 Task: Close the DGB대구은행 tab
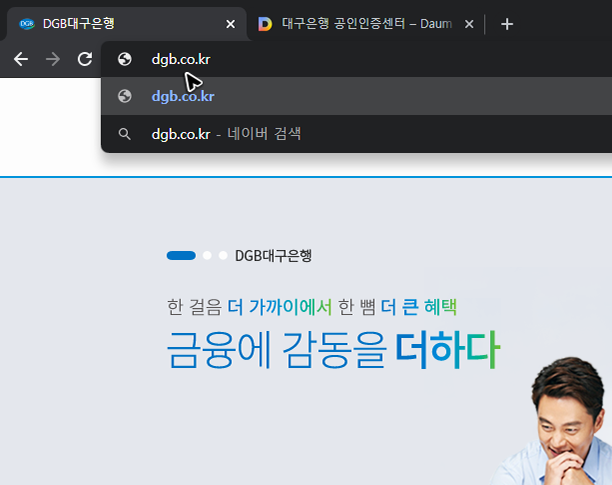(x=231, y=24)
